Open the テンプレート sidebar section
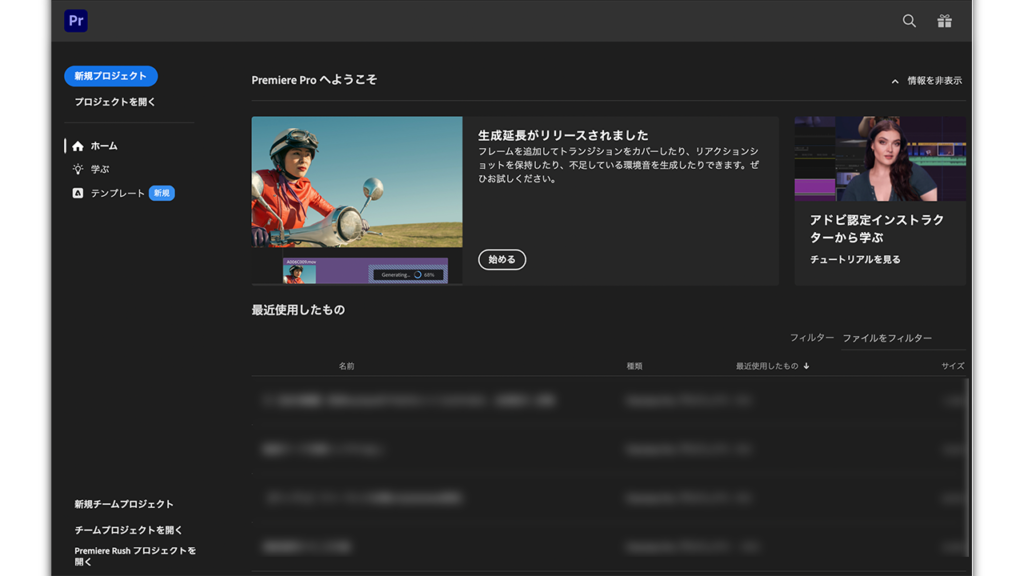The height and width of the screenshot is (576, 1024). pos(118,193)
